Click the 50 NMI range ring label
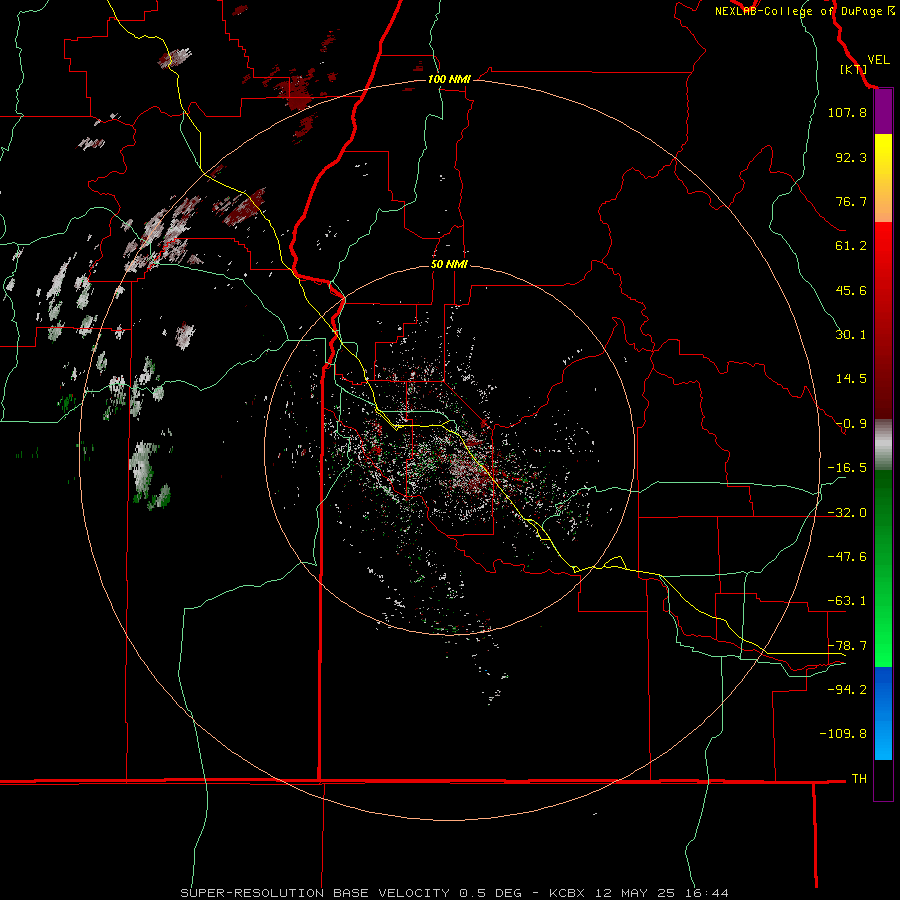This screenshot has height=900, width=900. (x=449, y=265)
